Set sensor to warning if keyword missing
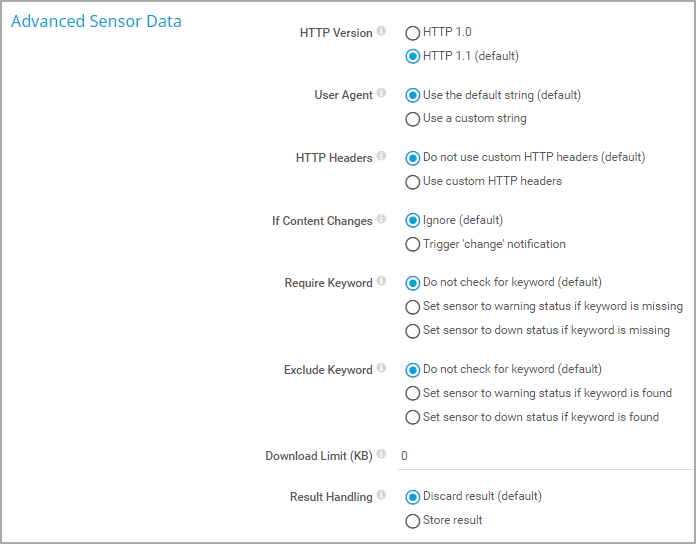Screen dimensions: 696x544 pyautogui.click(x=412, y=307)
